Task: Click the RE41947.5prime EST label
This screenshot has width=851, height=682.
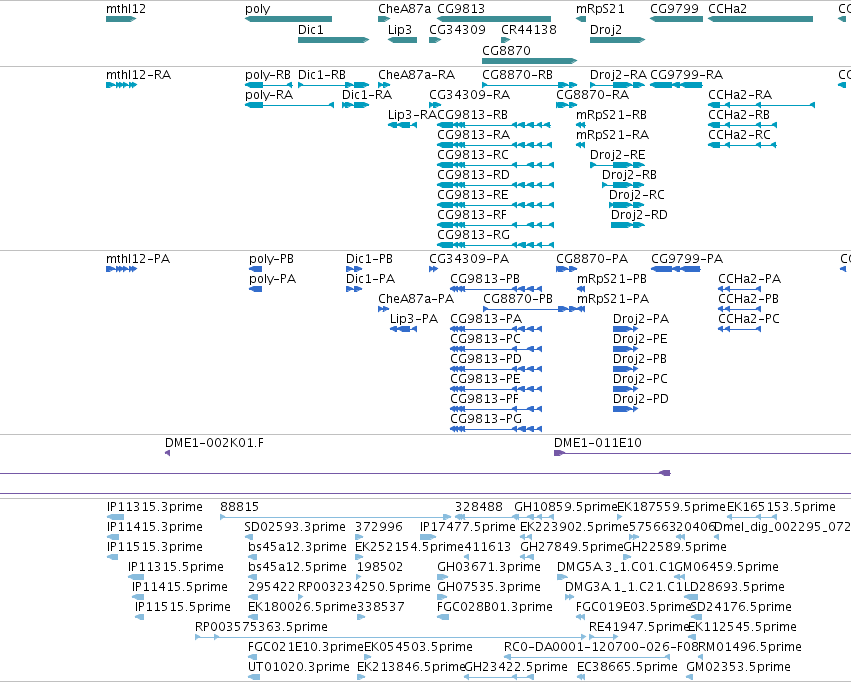Action: tap(639, 627)
